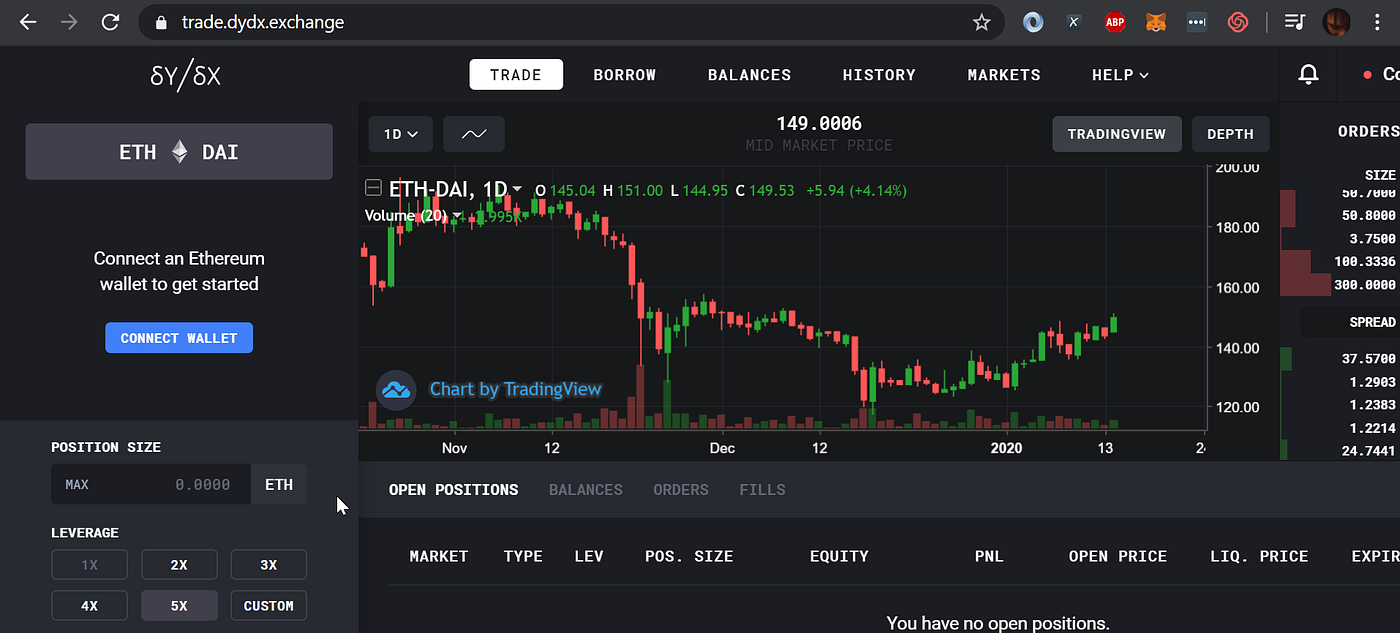Select the OPEN POSITIONS tab
Image resolution: width=1400 pixels, height=633 pixels.
click(x=454, y=490)
